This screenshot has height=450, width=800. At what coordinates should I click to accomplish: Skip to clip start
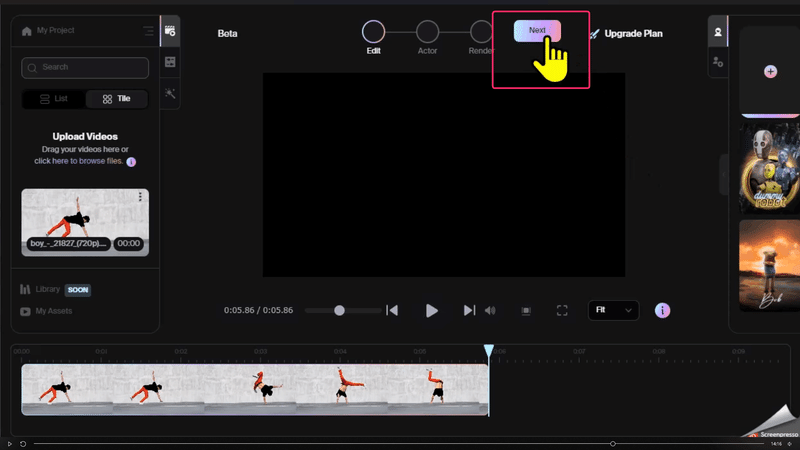click(392, 310)
